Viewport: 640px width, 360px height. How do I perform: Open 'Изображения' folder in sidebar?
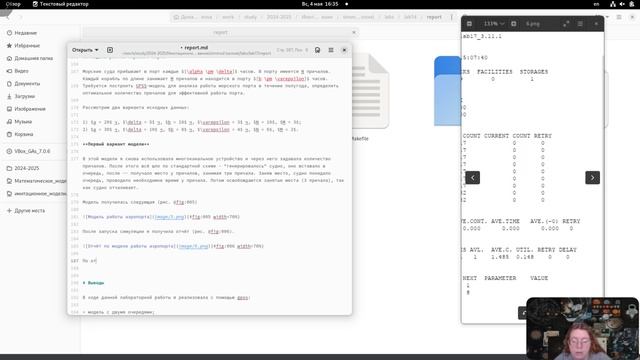pos(30,109)
